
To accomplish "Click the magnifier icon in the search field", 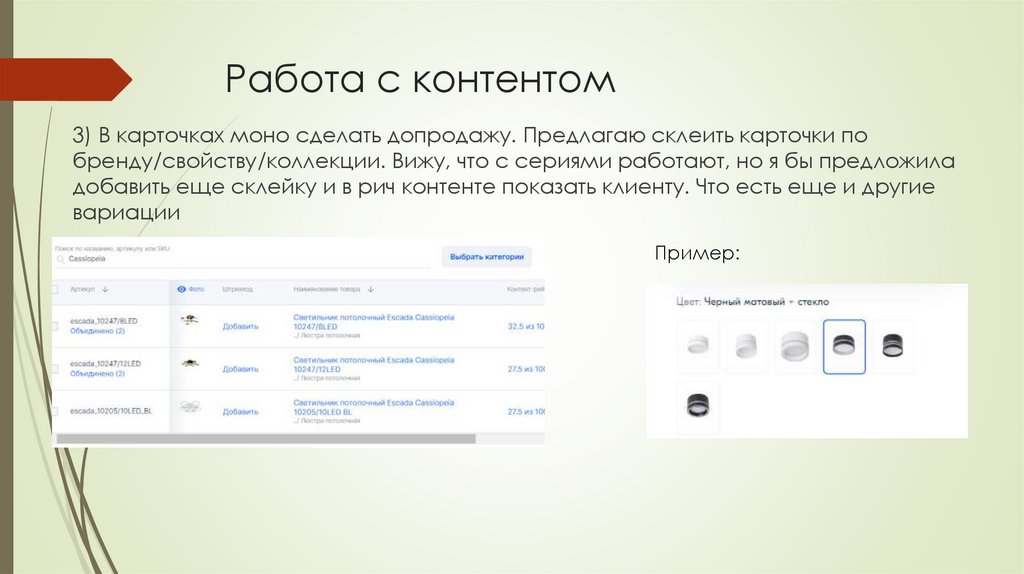I will point(60,259).
